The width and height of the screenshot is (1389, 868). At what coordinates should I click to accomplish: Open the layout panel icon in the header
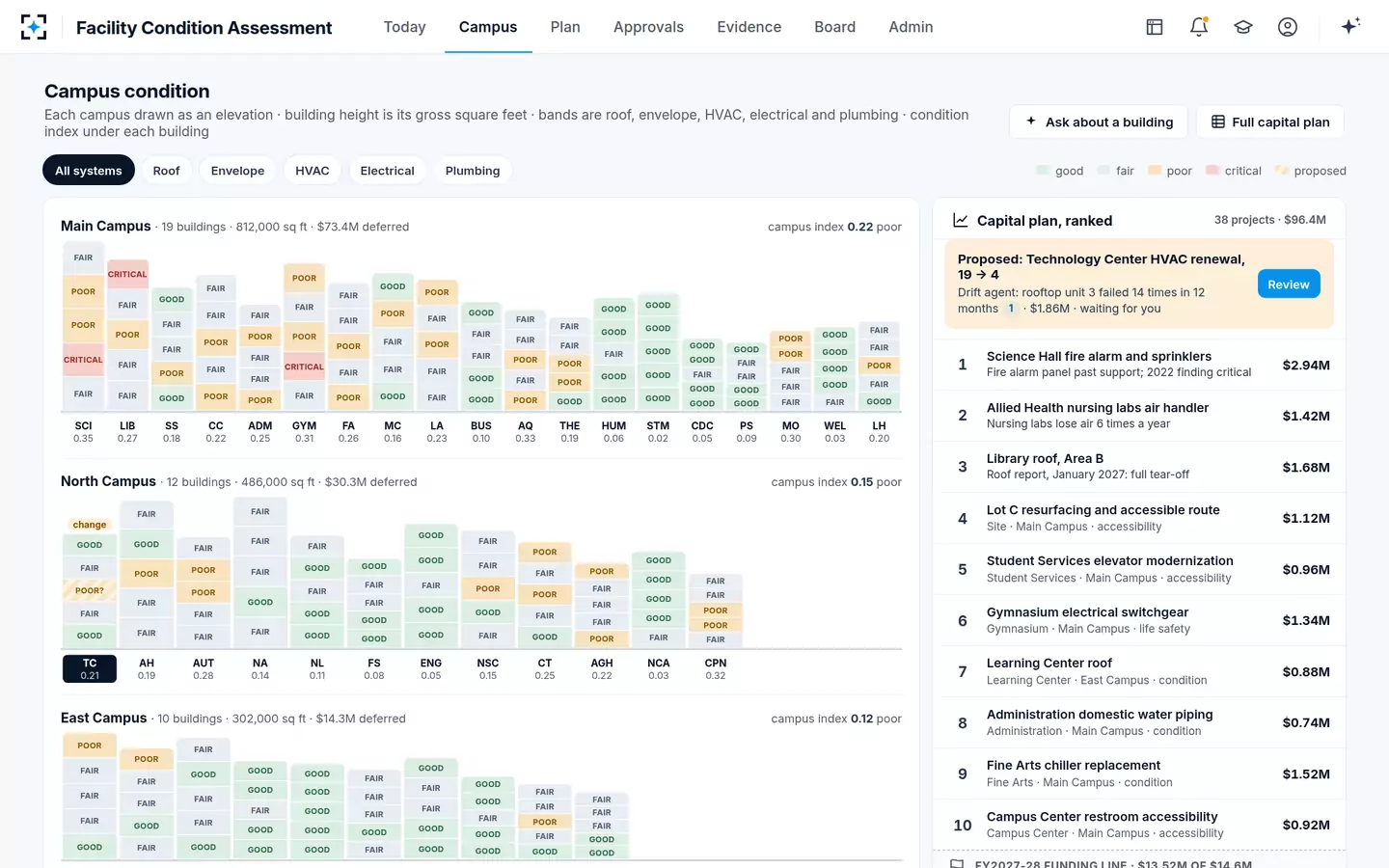[1155, 27]
